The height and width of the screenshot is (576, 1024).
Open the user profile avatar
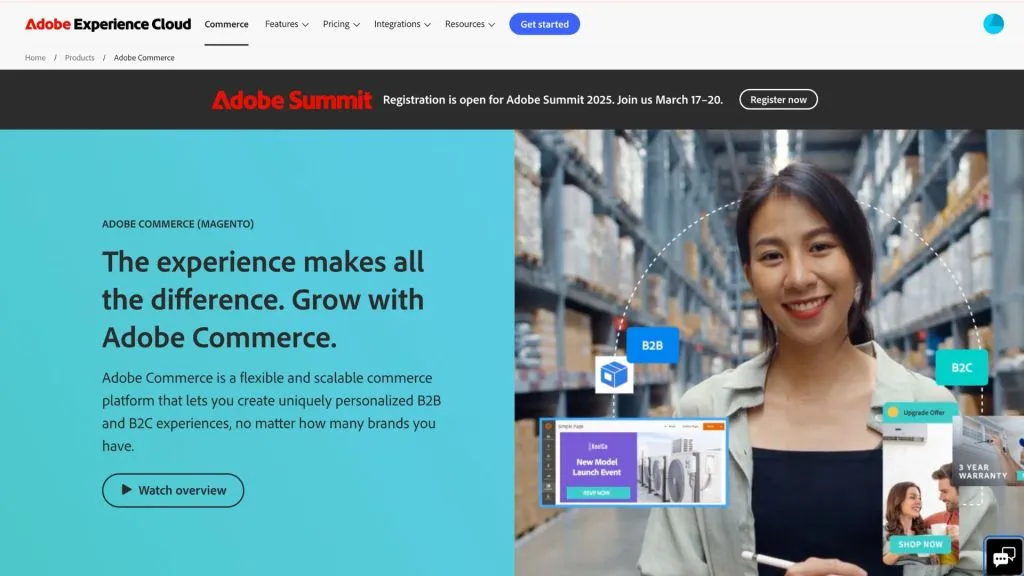993,24
